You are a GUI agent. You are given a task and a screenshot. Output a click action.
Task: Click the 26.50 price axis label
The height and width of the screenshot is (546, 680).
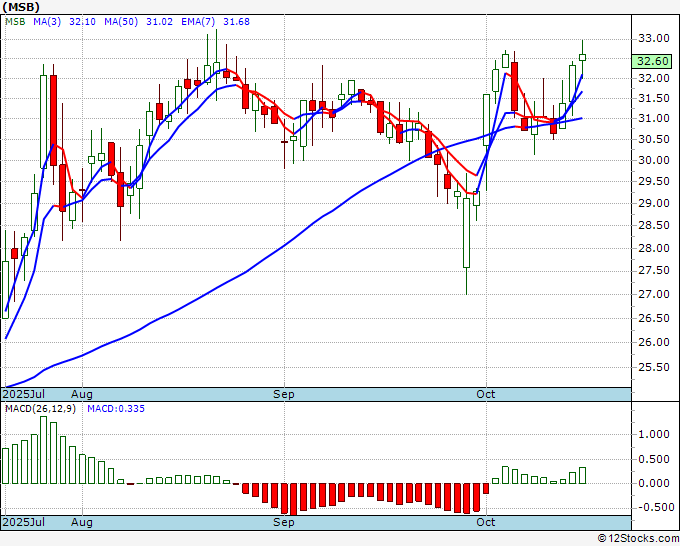click(654, 318)
